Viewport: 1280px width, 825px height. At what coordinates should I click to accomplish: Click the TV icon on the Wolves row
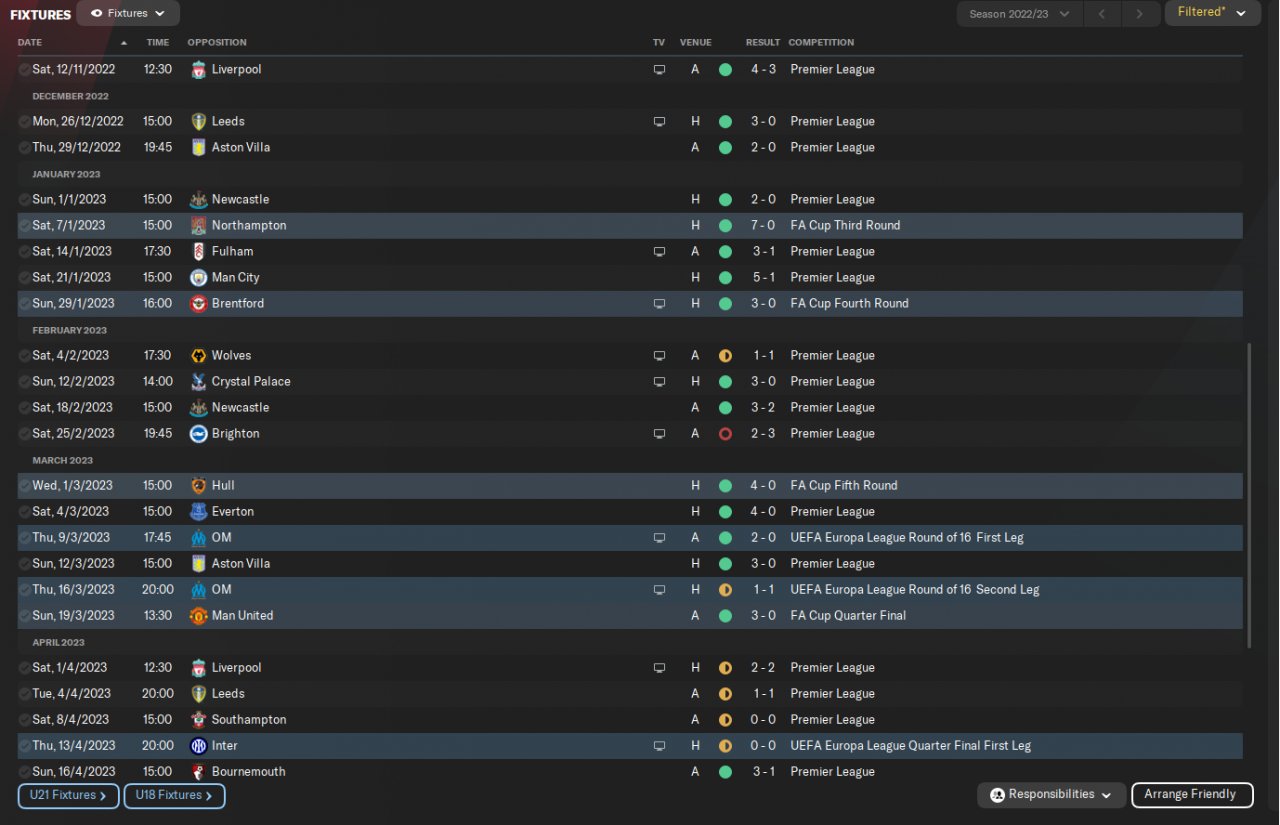tap(659, 356)
